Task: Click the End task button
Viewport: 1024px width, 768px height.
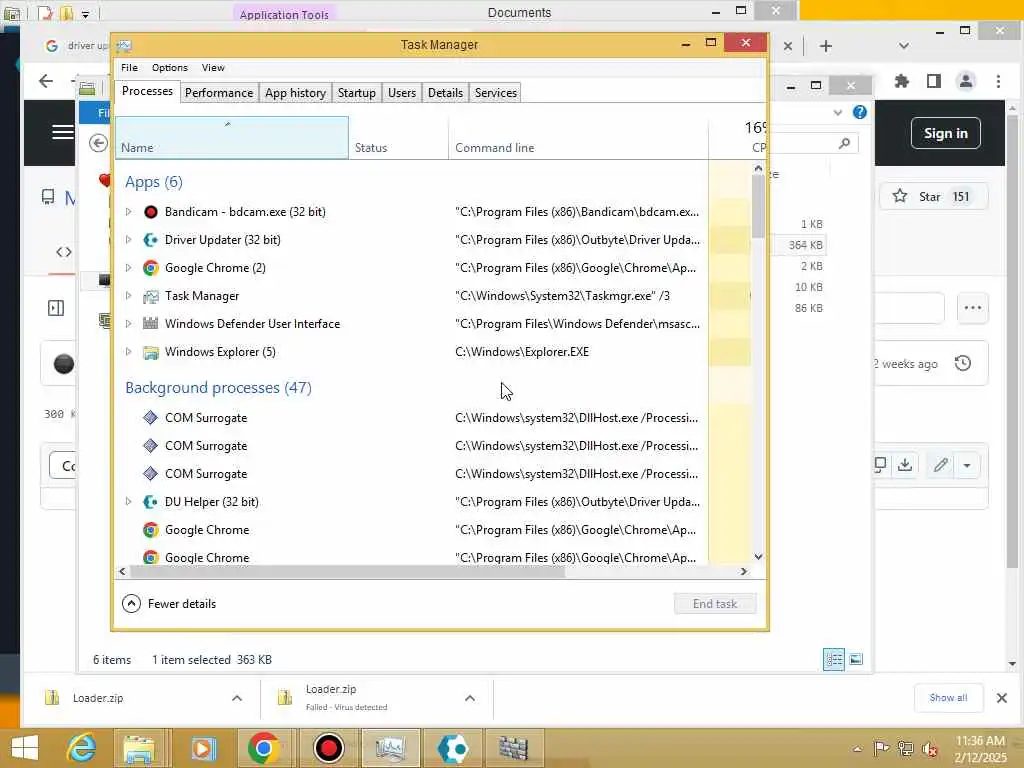Action: [715, 603]
